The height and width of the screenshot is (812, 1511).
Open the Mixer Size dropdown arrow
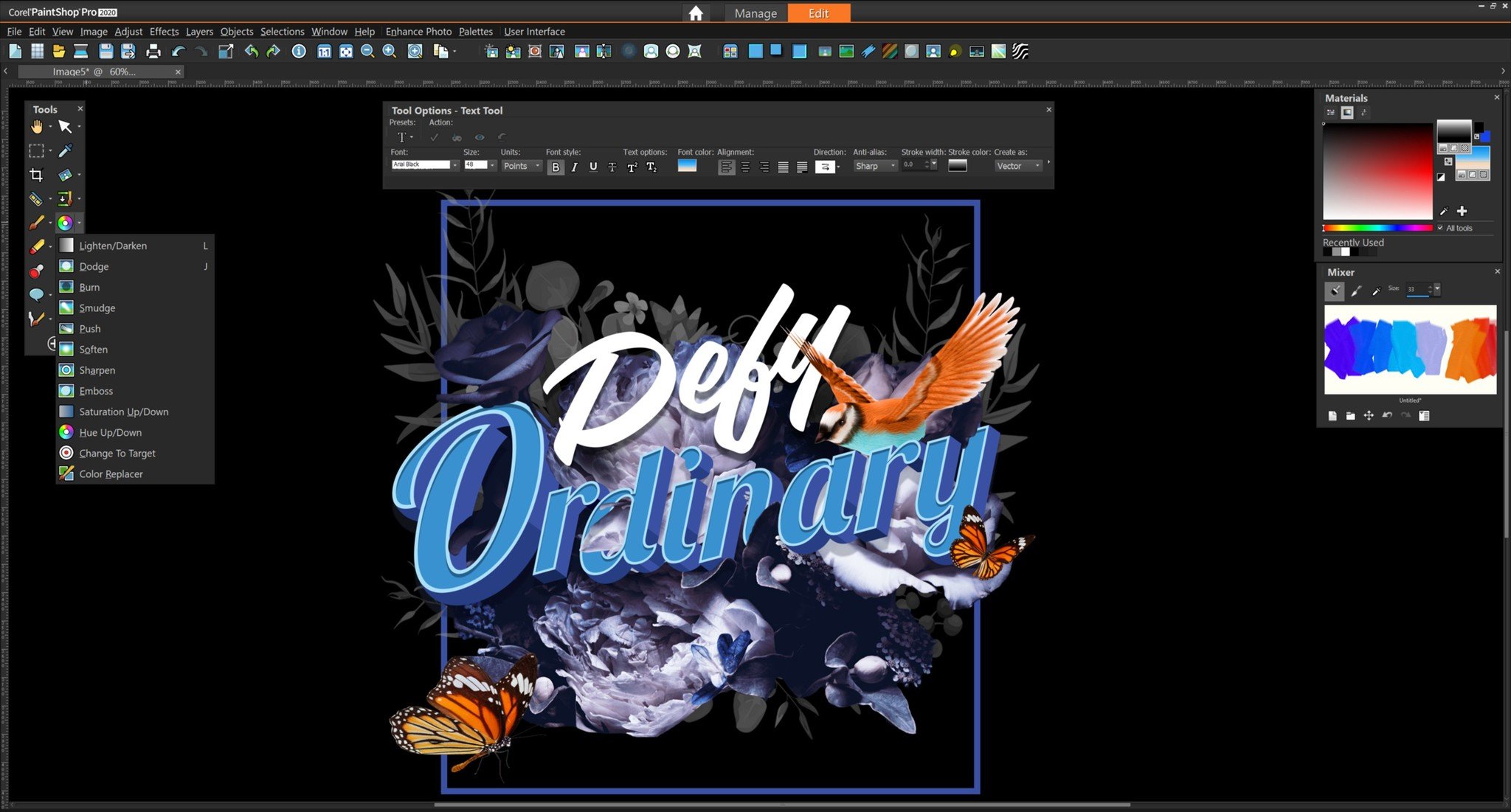(1436, 289)
